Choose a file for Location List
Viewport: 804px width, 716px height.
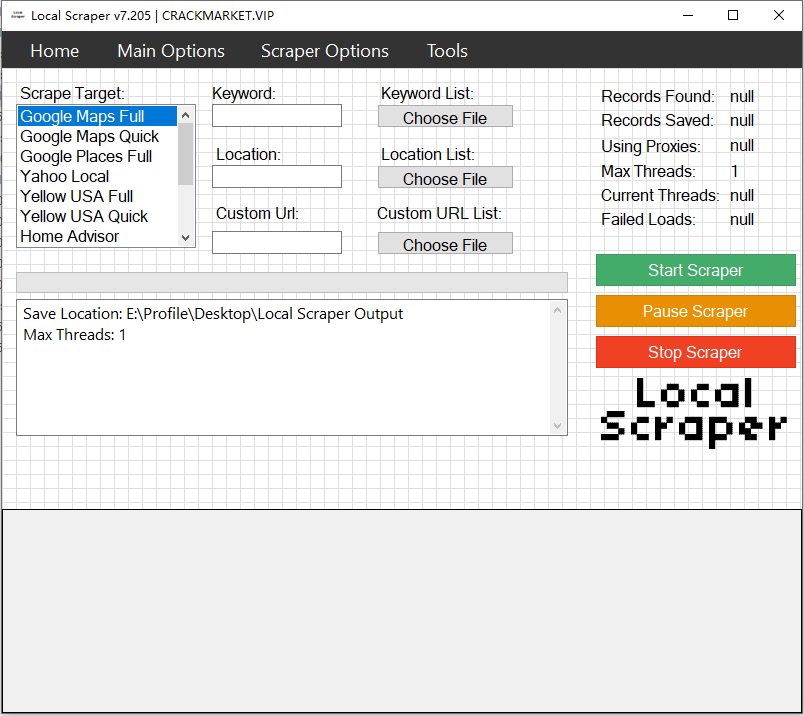coord(445,177)
